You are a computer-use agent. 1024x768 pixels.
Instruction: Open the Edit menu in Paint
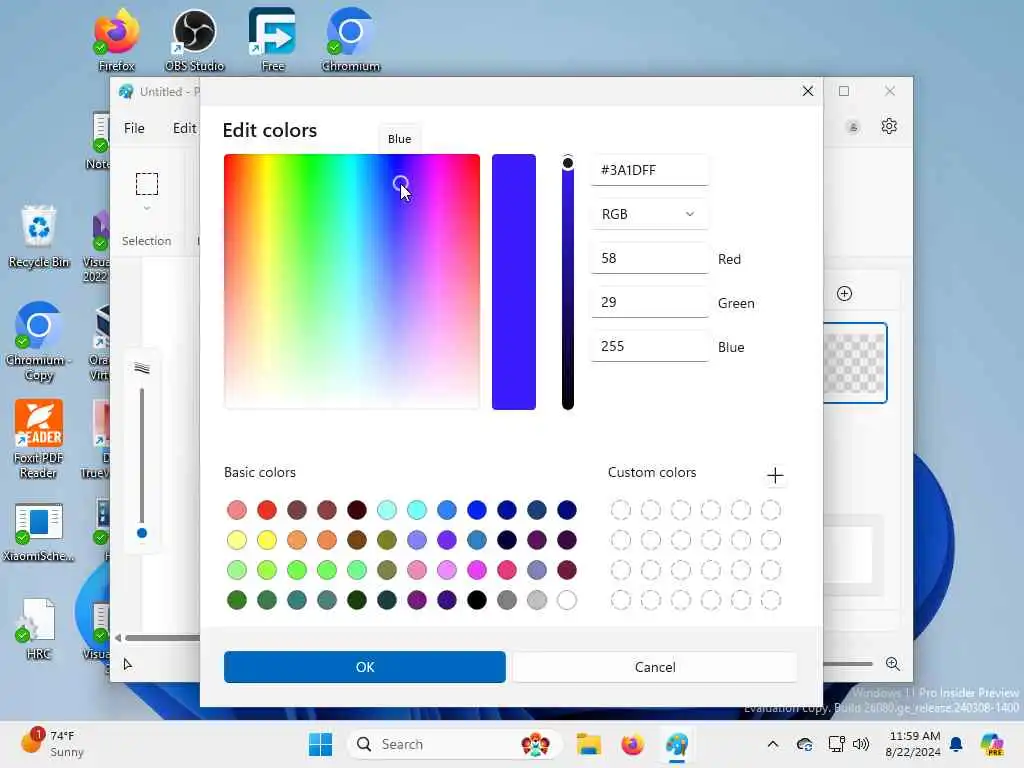tap(185, 128)
